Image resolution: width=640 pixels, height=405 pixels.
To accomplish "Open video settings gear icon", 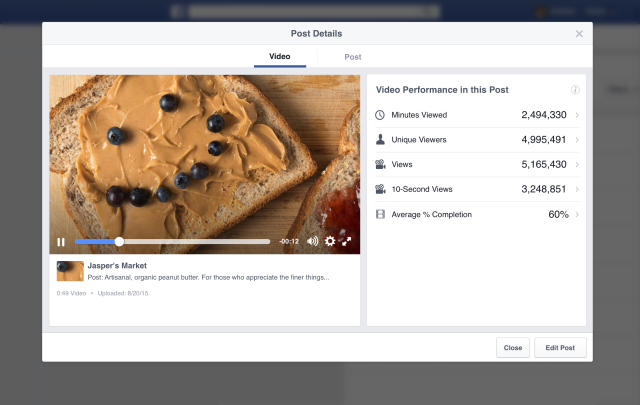I will [330, 241].
